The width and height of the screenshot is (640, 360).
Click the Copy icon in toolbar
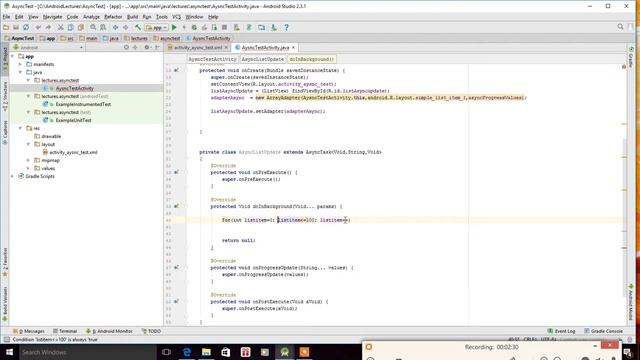[71, 27]
